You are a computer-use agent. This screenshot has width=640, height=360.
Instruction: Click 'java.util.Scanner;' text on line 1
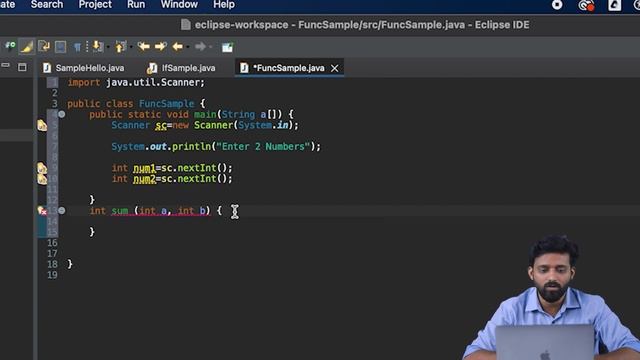[155, 82]
